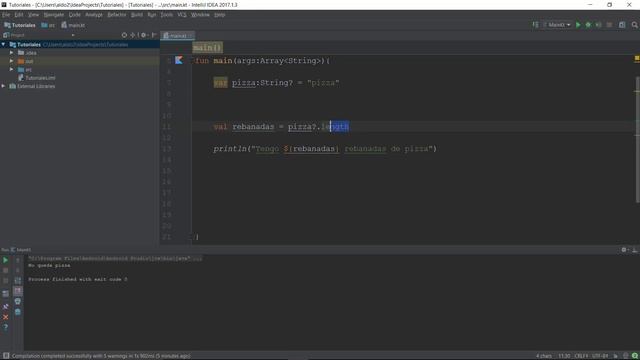Open the Help menu

click(x=220, y=15)
